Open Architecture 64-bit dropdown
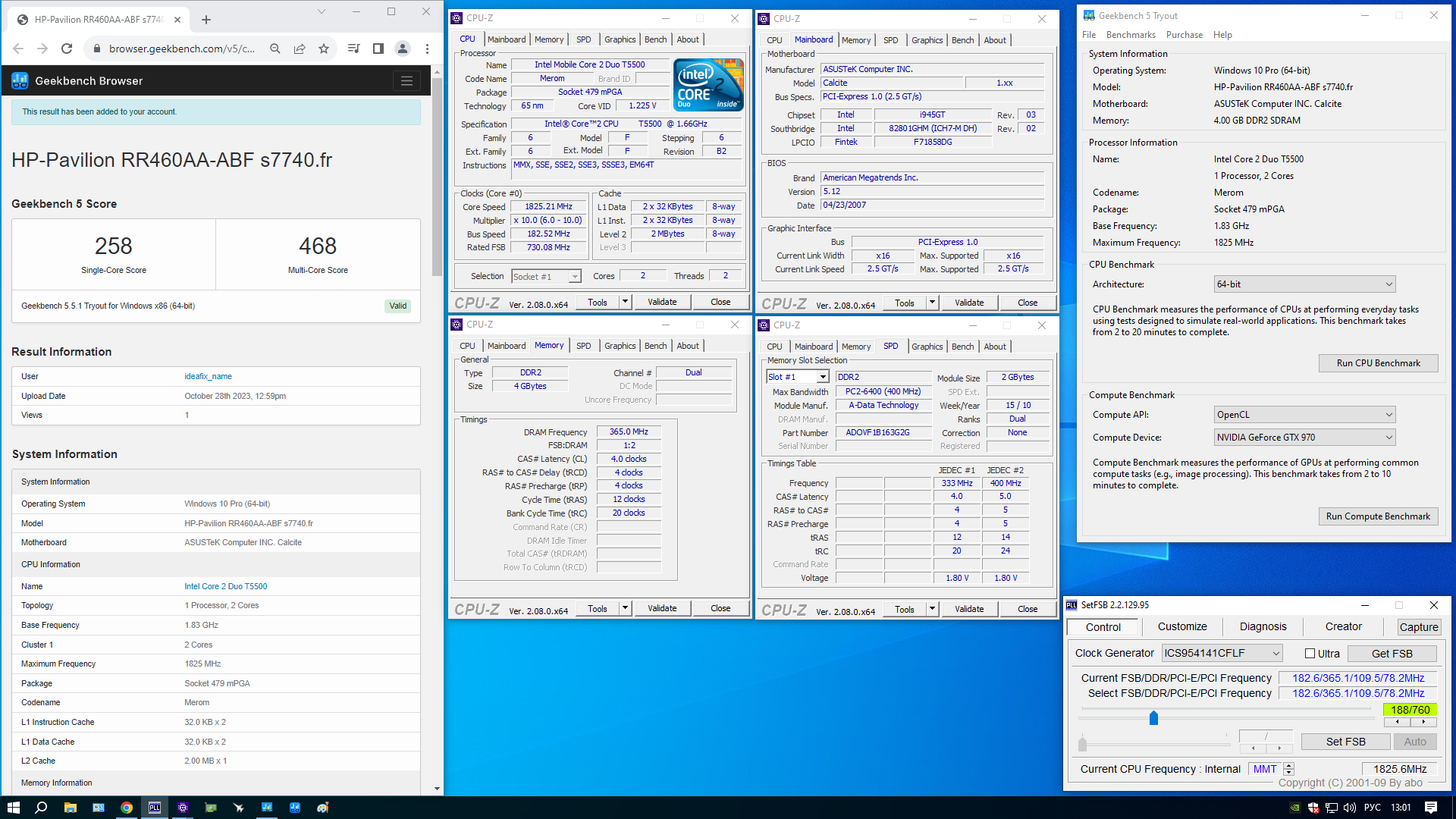The width and height of the screenshot is (1456, 819). coord(1304,284)
